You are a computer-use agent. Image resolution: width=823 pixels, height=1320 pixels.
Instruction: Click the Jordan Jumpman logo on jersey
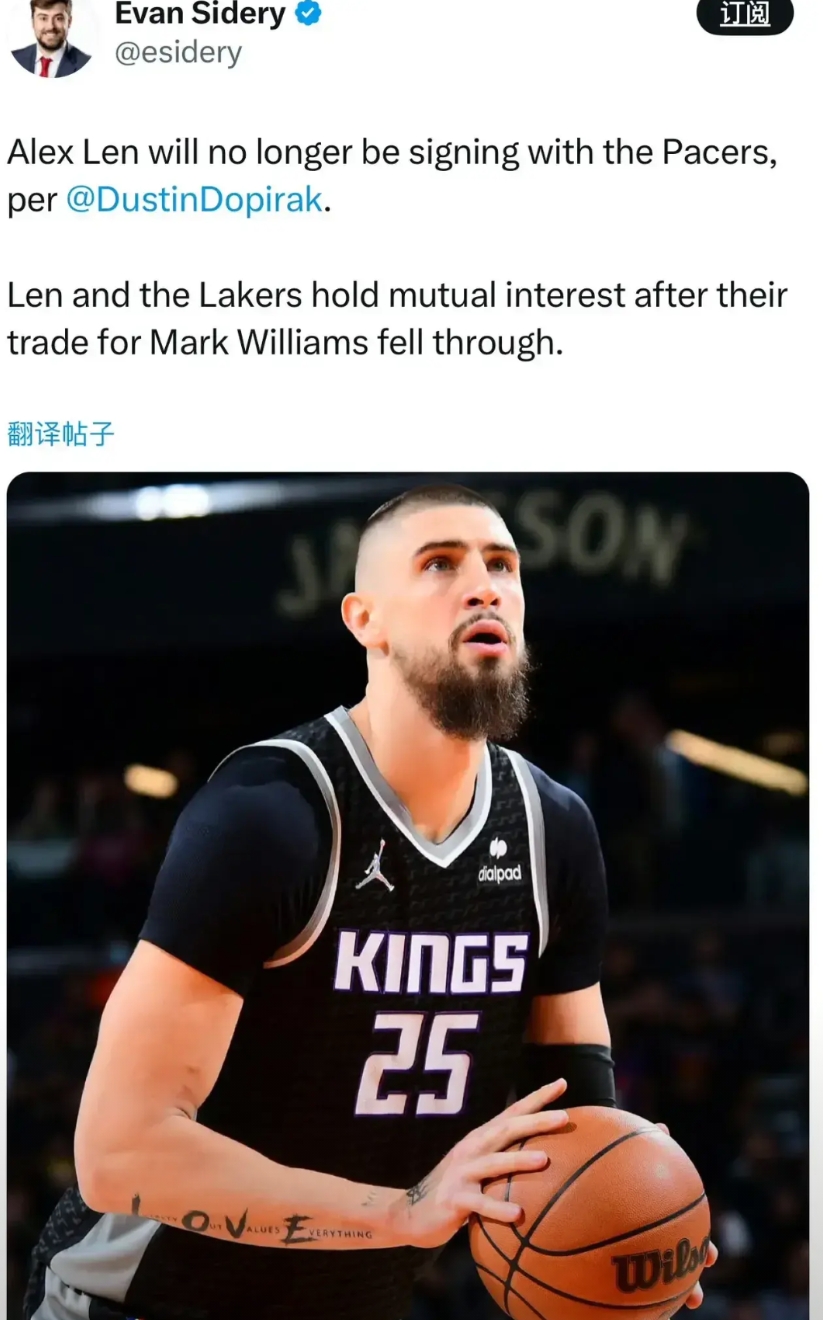pos(375,865)
